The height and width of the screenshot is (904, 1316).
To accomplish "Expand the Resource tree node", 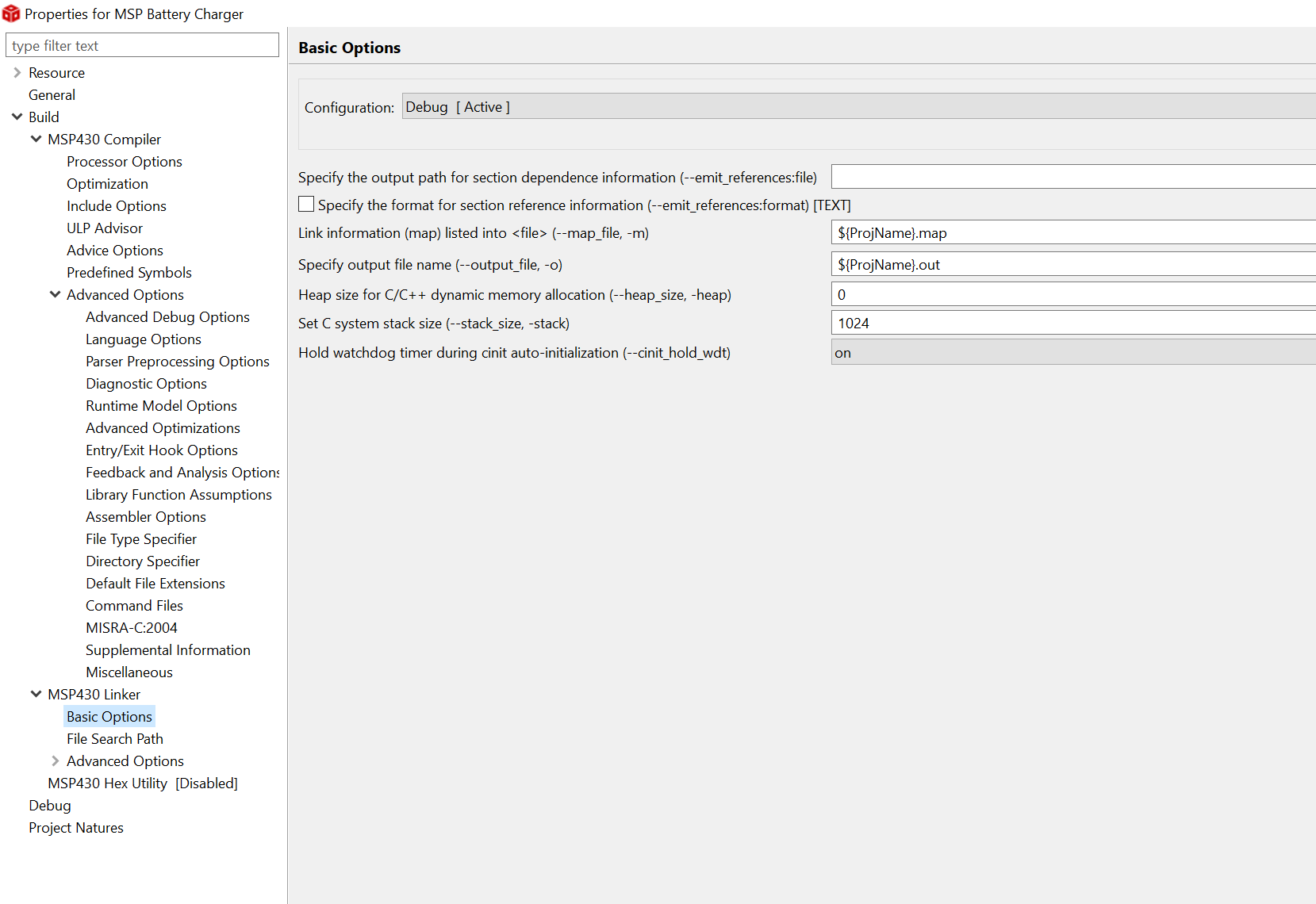I will click(17, 73).
